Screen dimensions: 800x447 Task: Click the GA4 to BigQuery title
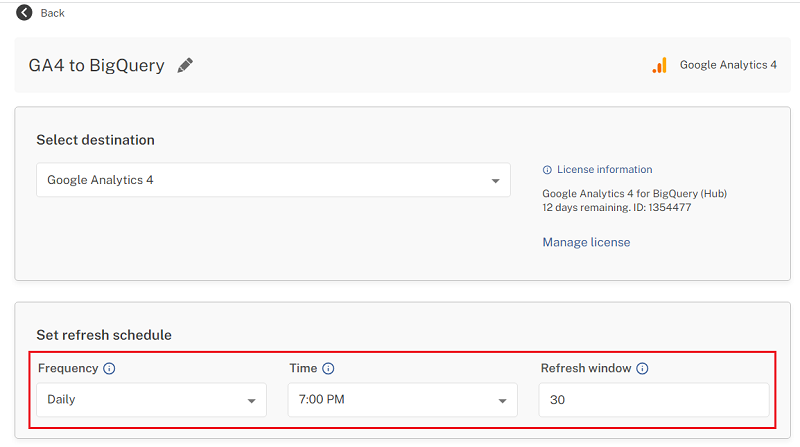96,65
